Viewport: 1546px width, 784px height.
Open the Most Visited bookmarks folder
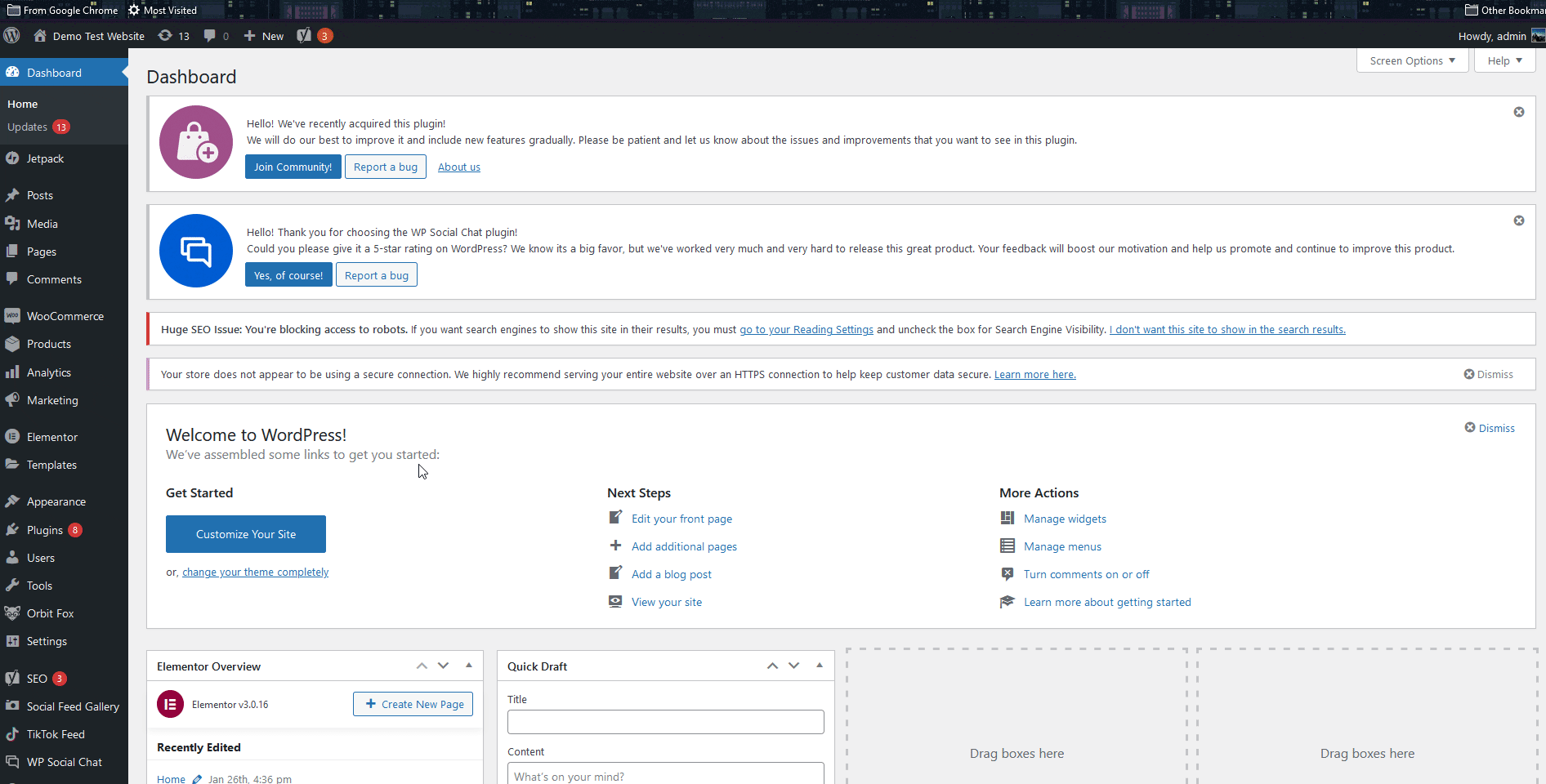(x=162, y=10)
